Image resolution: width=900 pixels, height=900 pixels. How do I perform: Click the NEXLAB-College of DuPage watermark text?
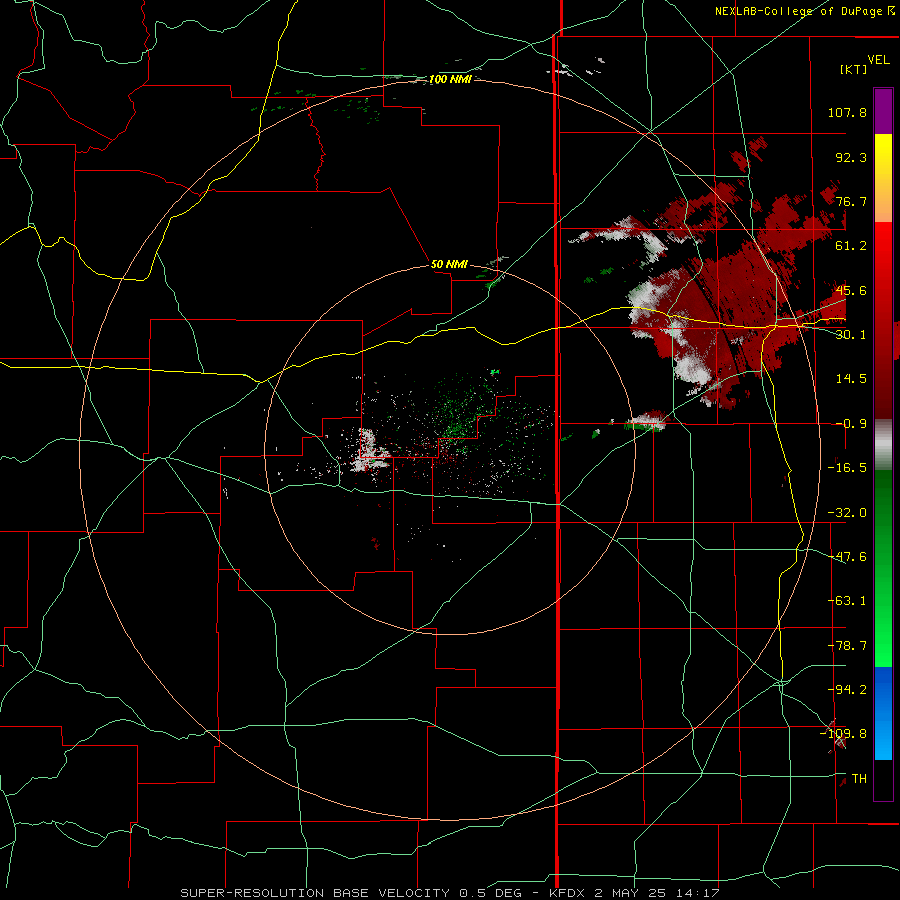(x=805, y=11)
